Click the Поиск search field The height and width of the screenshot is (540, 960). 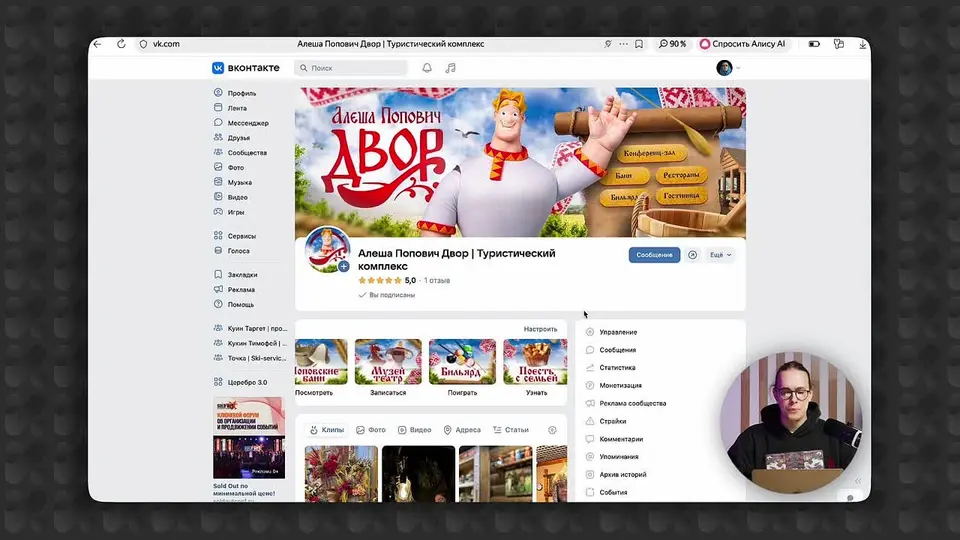coord(351,68)
